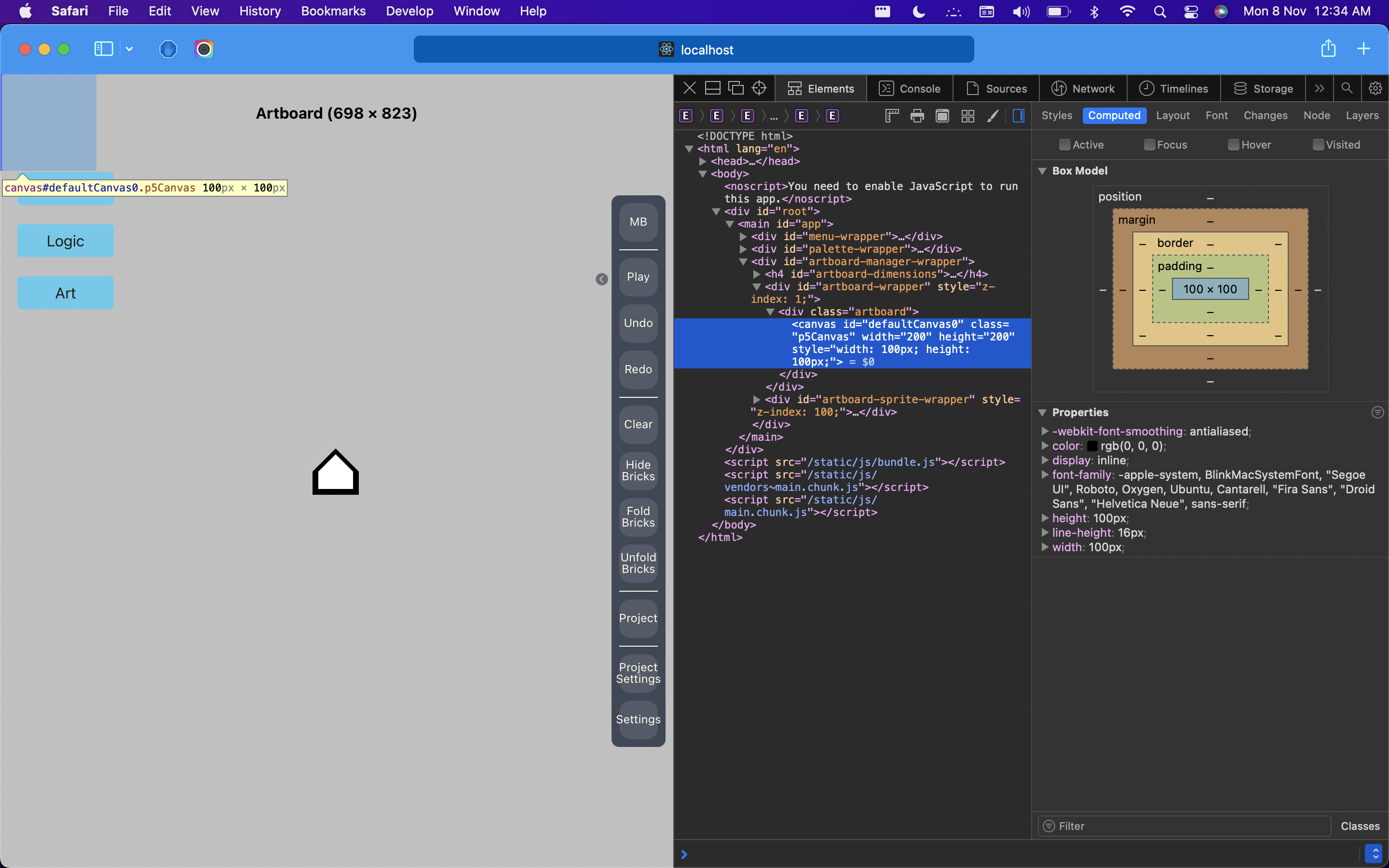Viewport: 1389px width, 868px height.
Task: Open Web Inspector search
Action: [1347, 88]
